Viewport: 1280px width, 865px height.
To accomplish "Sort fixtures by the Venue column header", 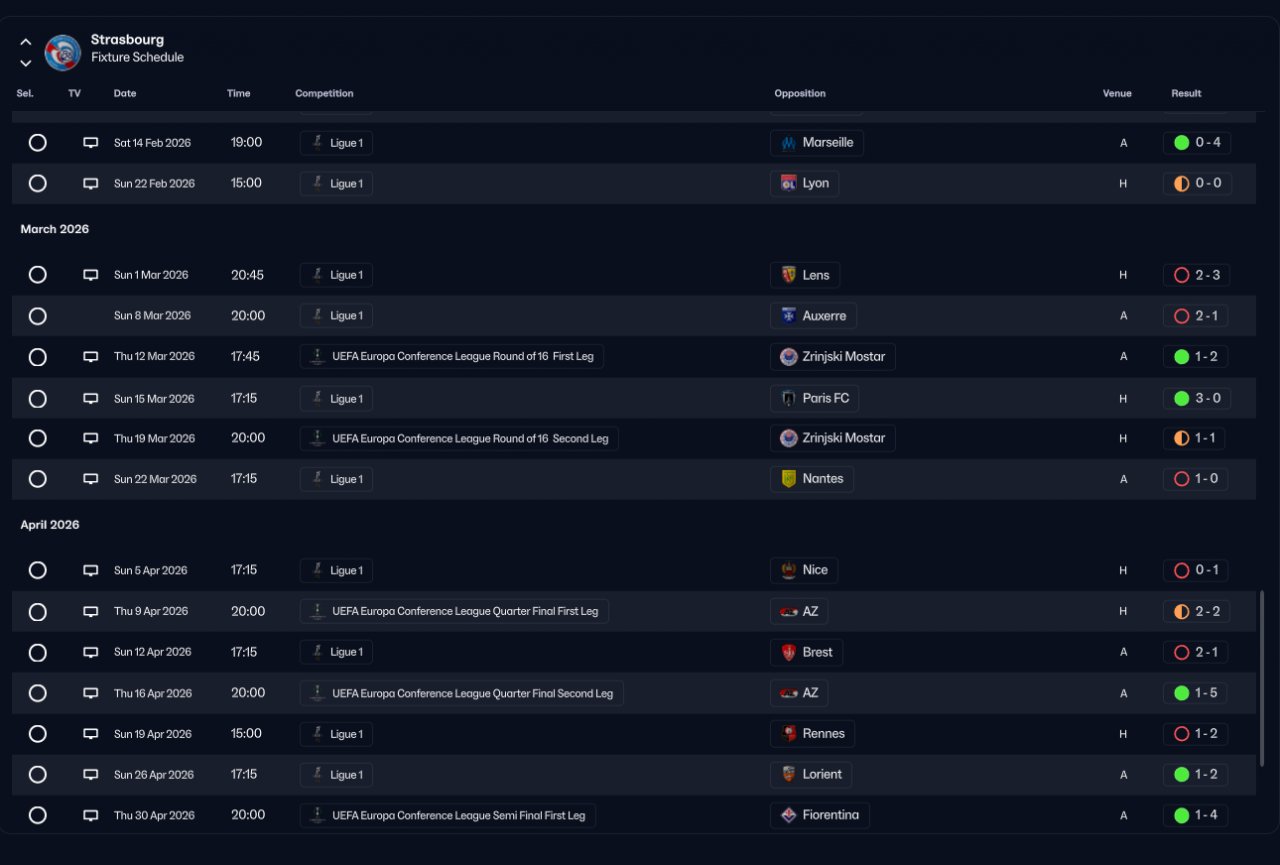I will point(1117,94).
